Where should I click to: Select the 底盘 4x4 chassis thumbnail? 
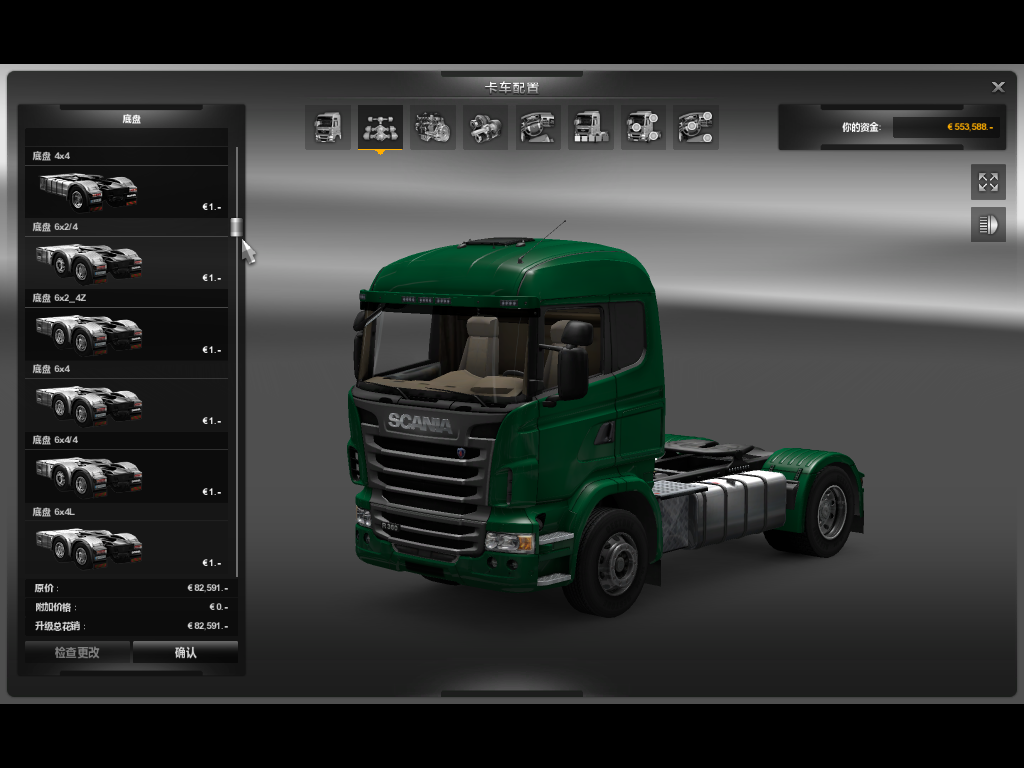127,191
